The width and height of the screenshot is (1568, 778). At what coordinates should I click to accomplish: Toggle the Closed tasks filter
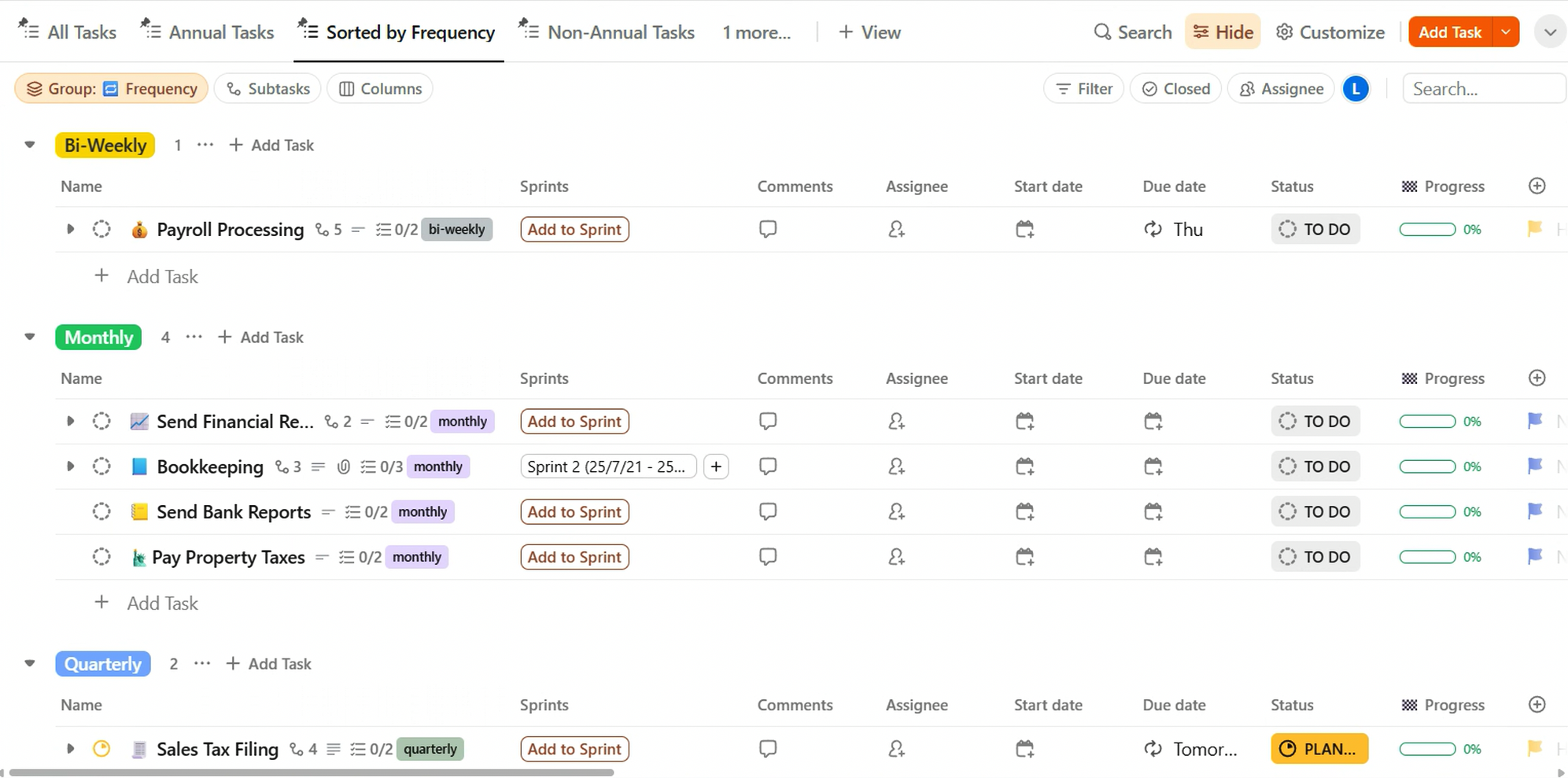[x=1175, y=89]
